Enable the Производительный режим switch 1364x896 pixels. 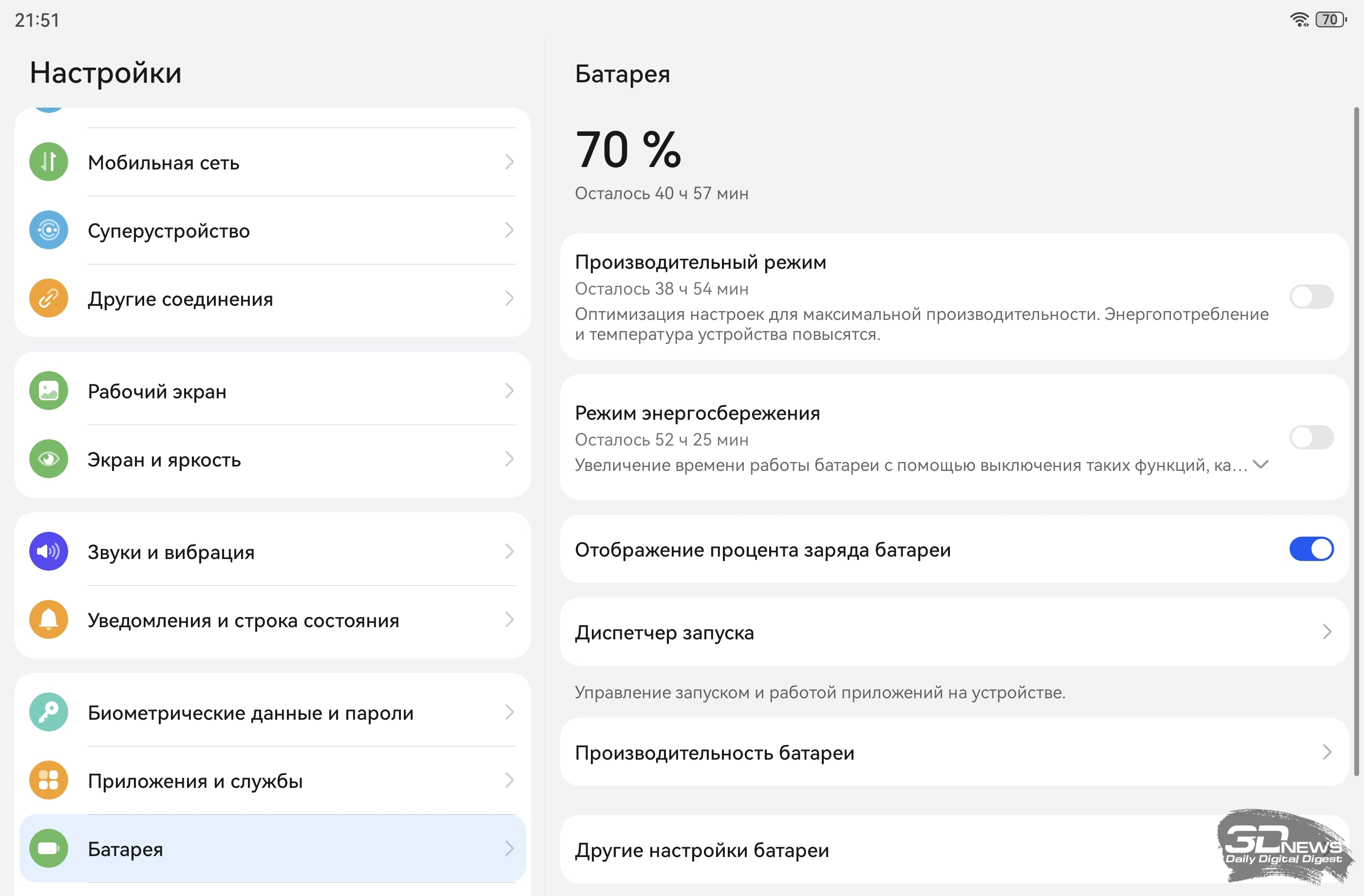tap(1311, 297)
